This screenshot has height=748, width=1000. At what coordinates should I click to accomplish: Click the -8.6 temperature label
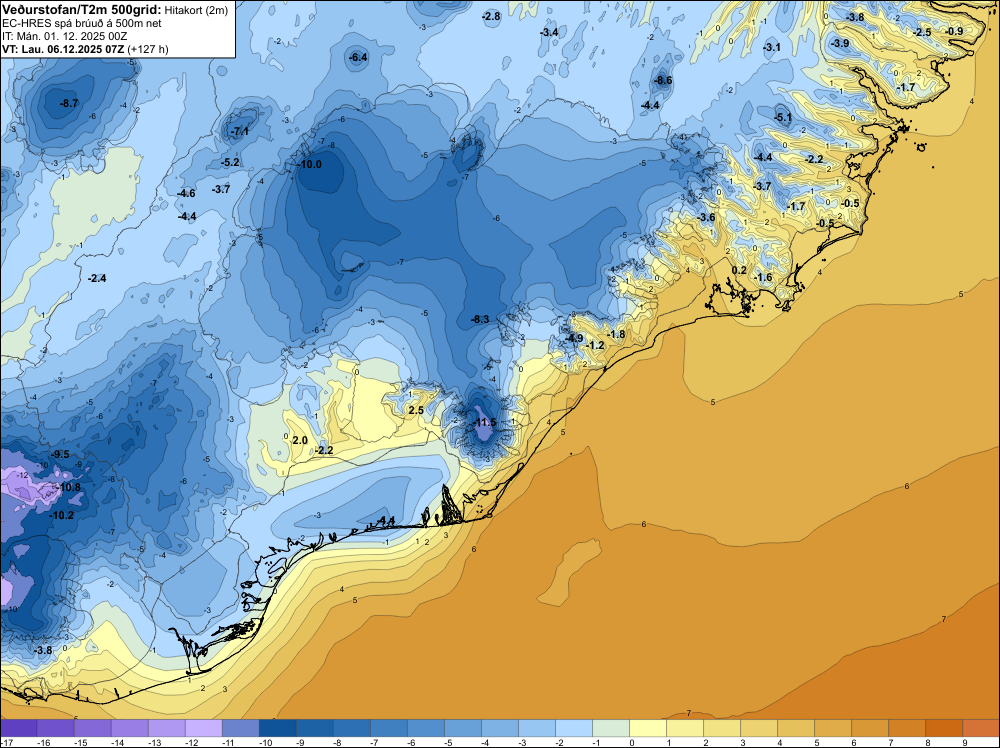(x=663, y=80)
